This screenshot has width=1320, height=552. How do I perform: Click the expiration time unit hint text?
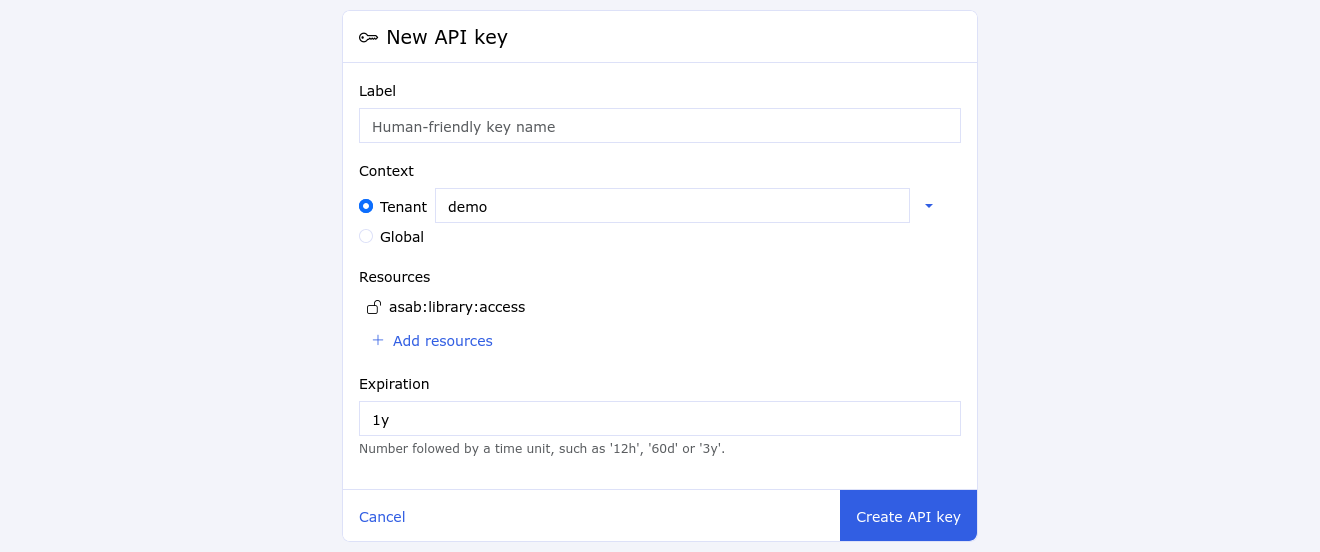[541, 449]
